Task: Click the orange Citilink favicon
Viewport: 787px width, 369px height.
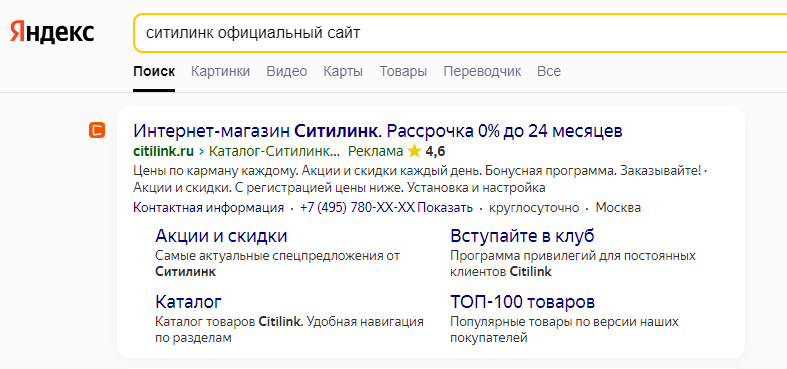Action: click(97, 131)
